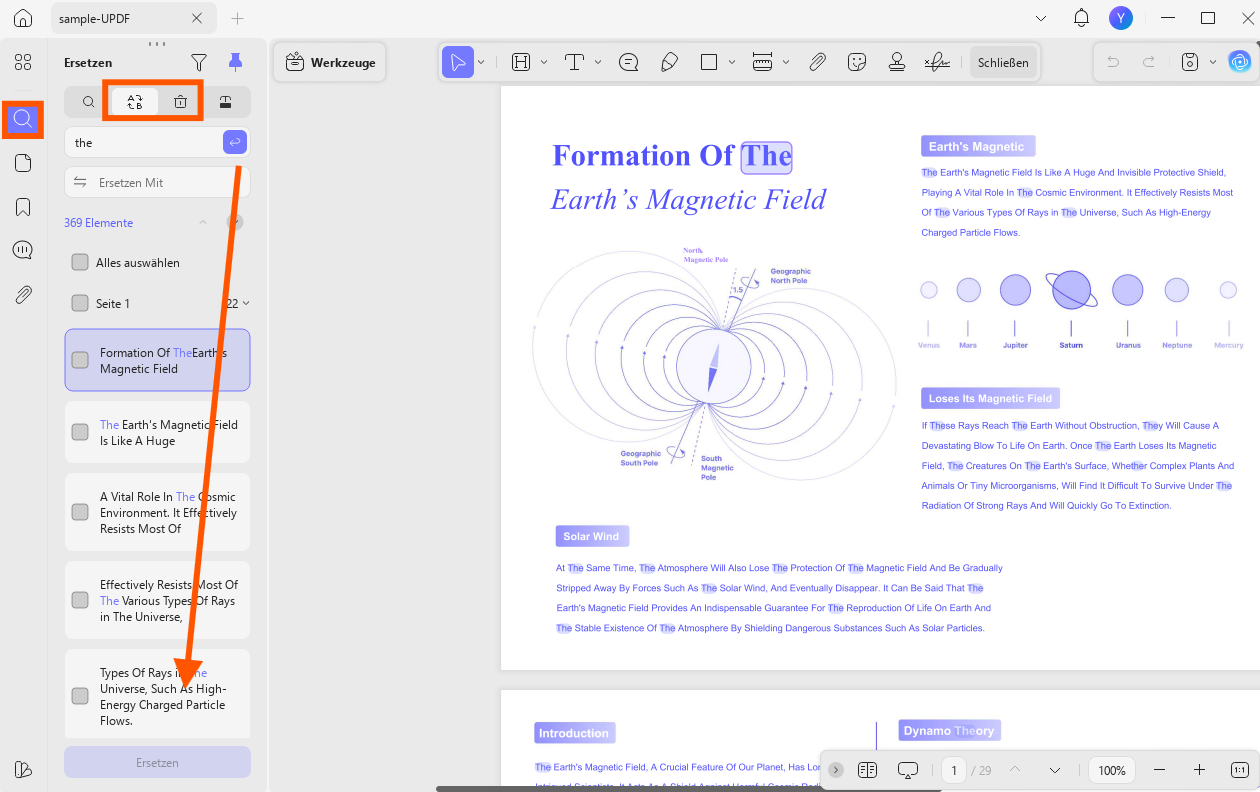Select the highlighter pen tool

pos(669,62)
